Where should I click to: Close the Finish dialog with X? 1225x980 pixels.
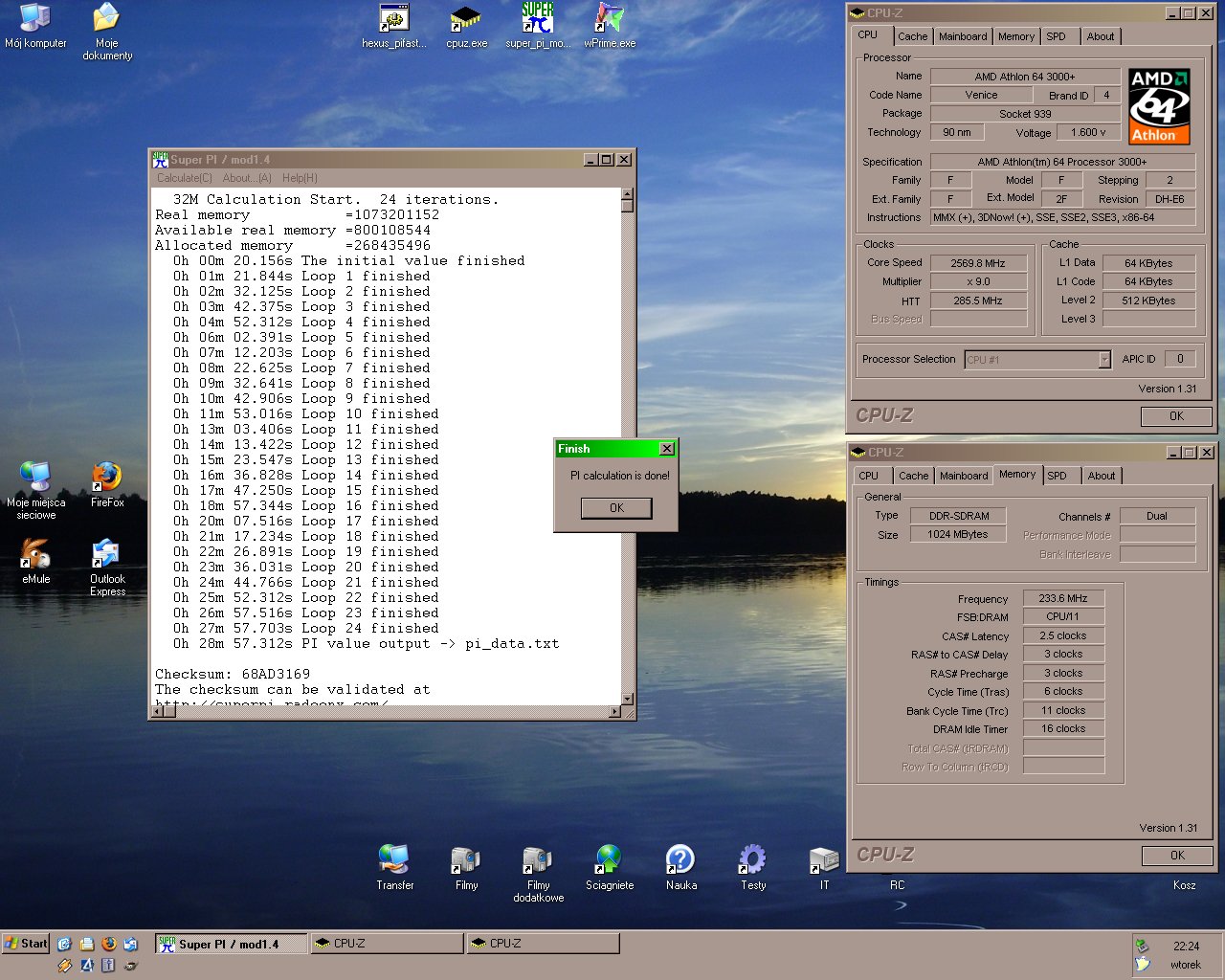click(x=667, y=449)
